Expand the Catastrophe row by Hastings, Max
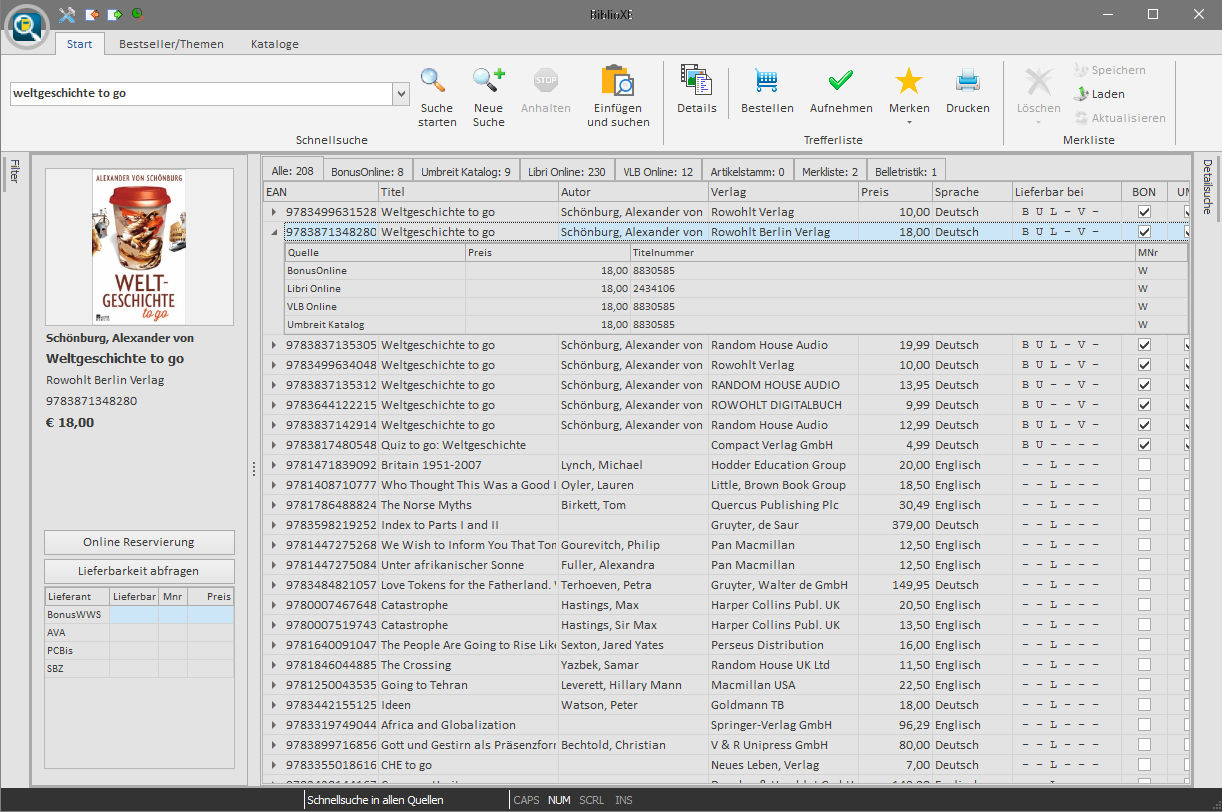 [x=274, y=605]
